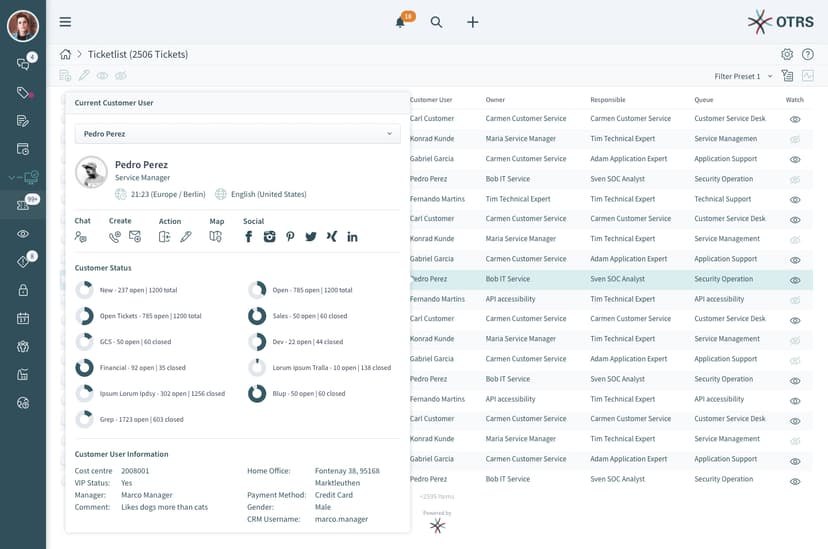Screen dimensions: 828x549
Task: Open customer's Pinterest profile
Action: 290,237
